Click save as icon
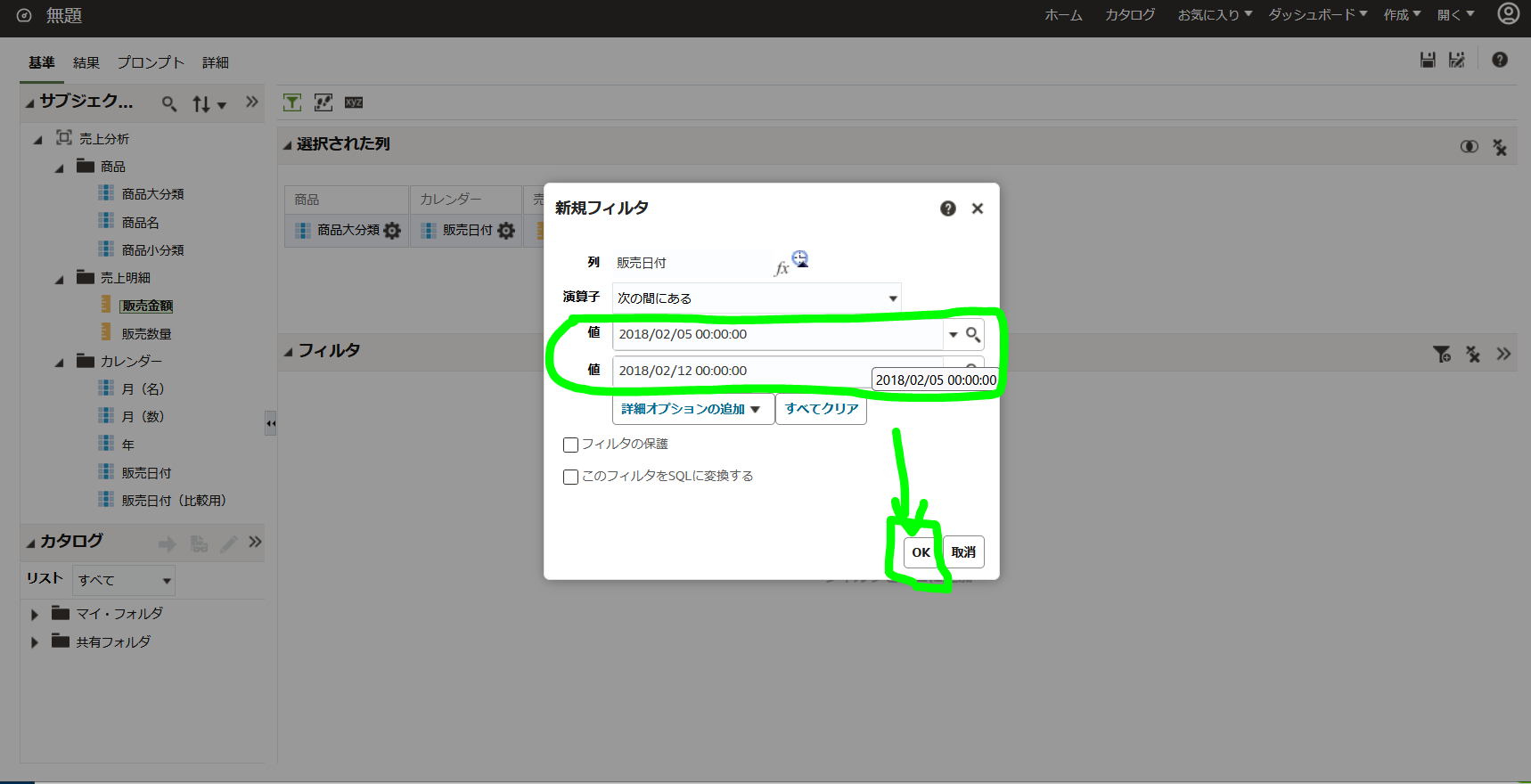This screenshot has height=784, width=1531. pyautogui.click(x=1457, y=60)
